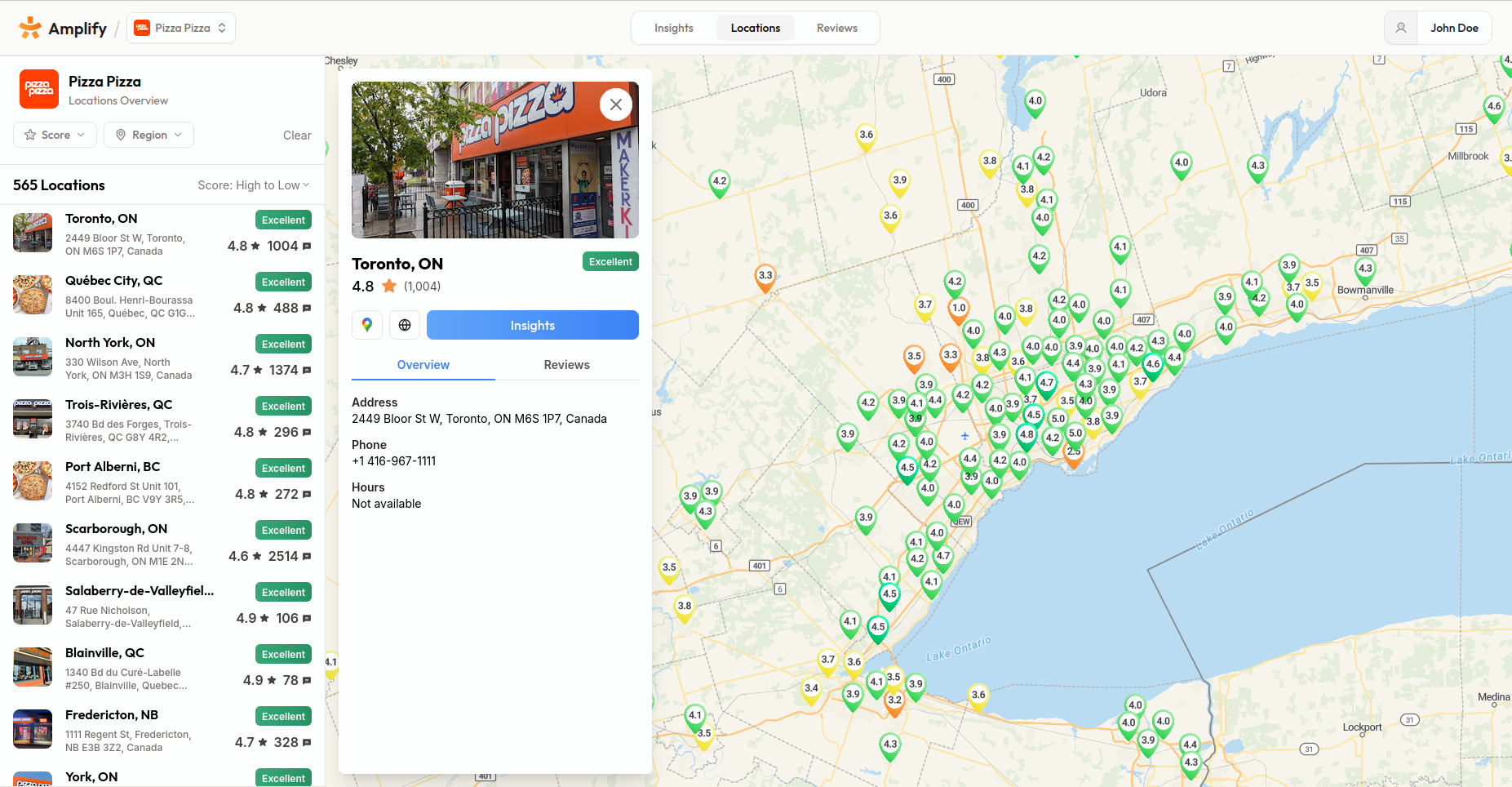
Task: Click the orange 1.0 rated map pin
Action: pyautogui.click(x=959, y=309)
